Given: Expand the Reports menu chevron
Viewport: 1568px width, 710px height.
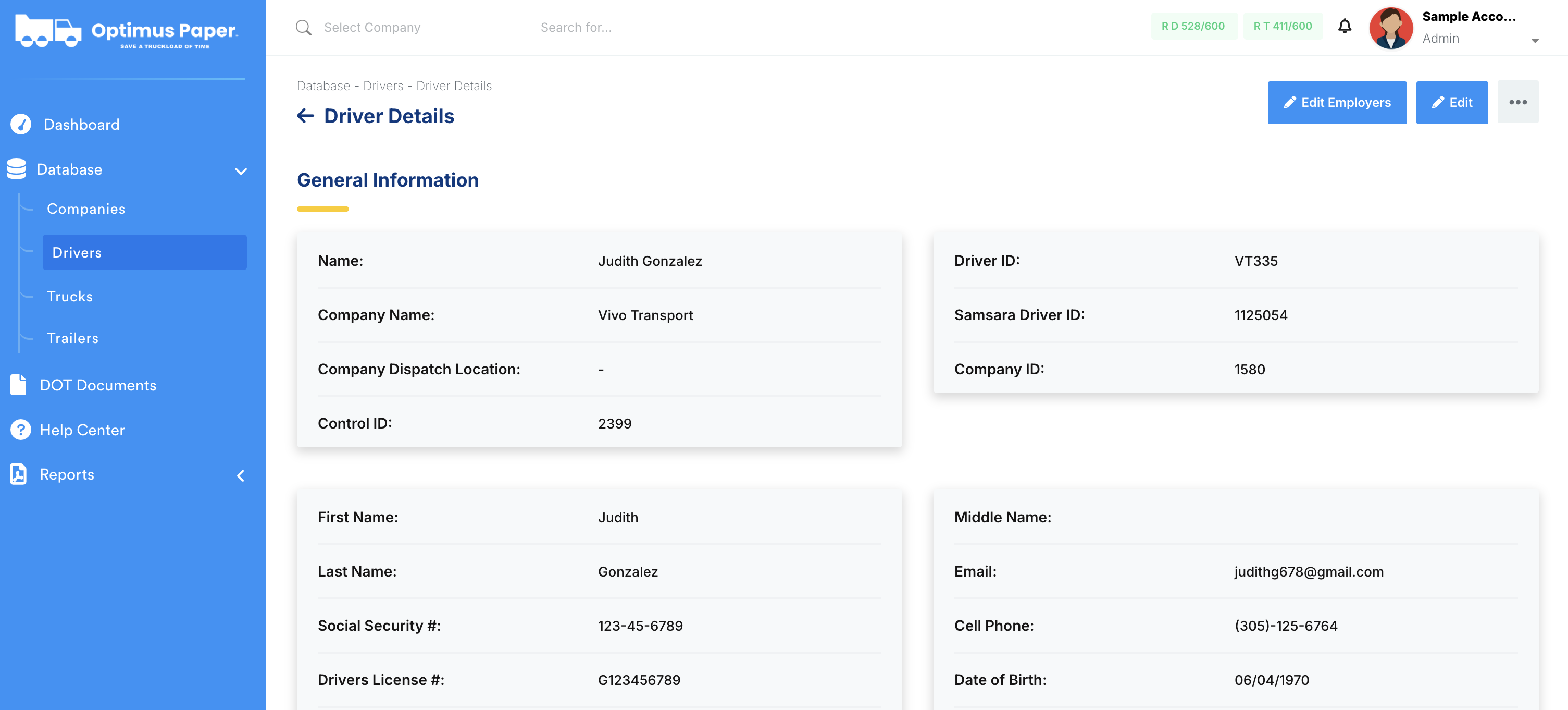Looking at the screenshot, I should (241, 475).
